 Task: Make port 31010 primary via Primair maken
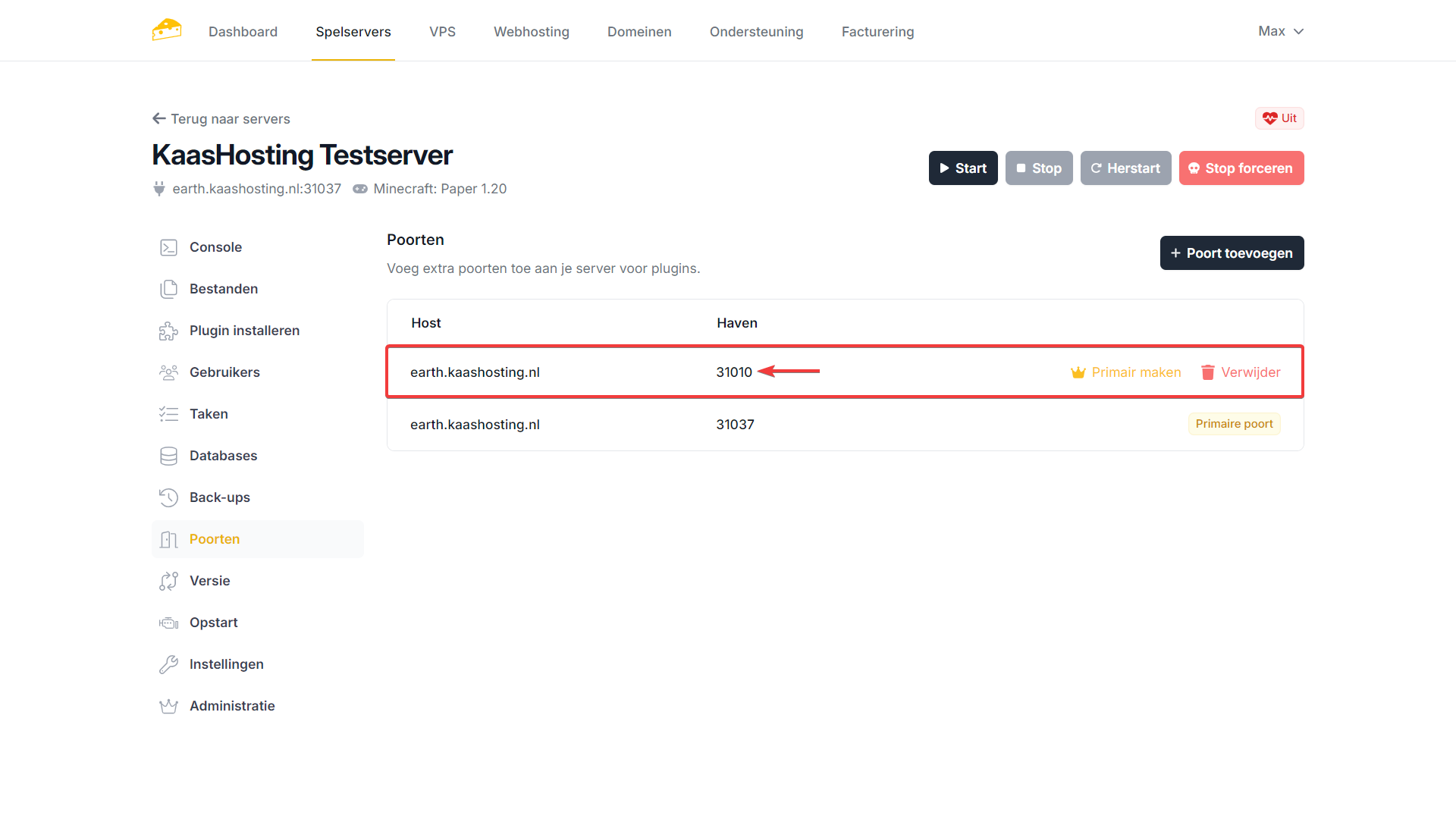(x=1126, y=372)
